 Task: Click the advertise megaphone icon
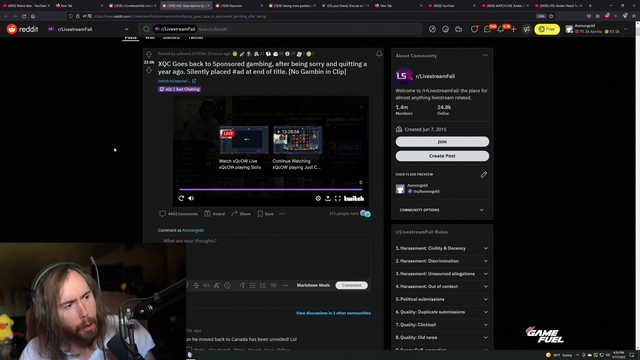[x=527, y=29]
